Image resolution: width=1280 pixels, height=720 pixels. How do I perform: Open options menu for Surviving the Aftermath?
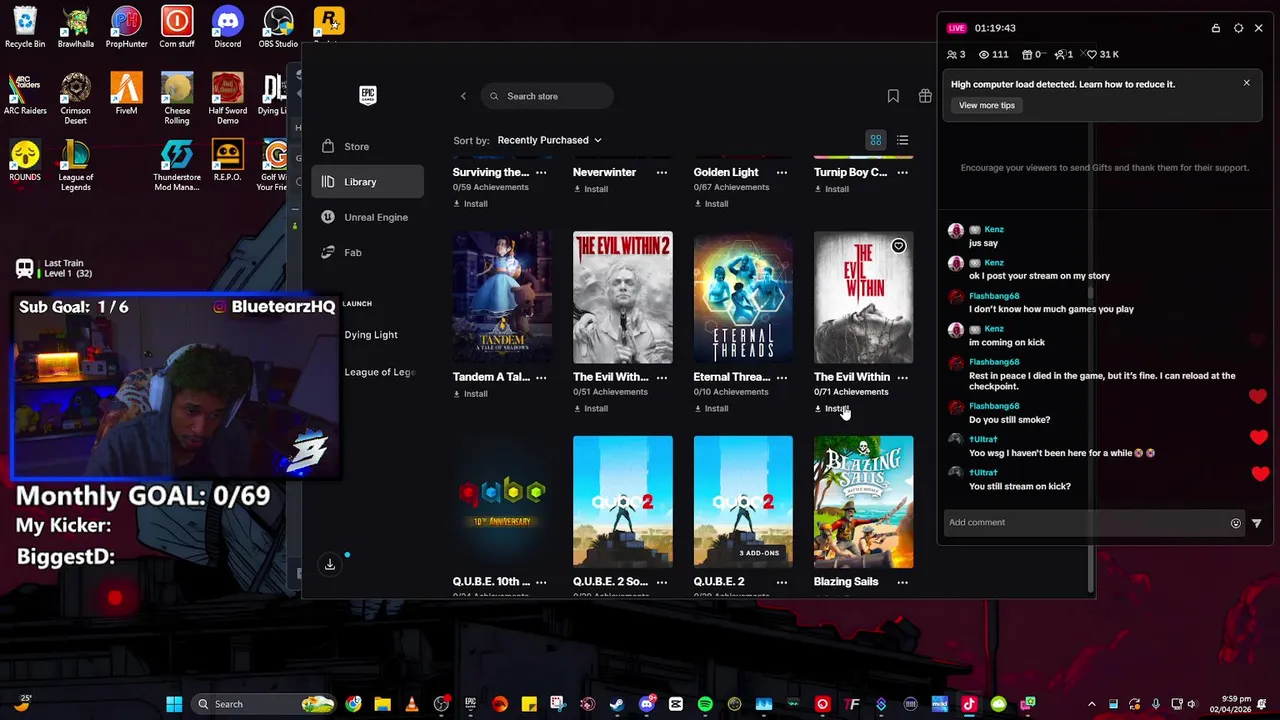(541, 172)
